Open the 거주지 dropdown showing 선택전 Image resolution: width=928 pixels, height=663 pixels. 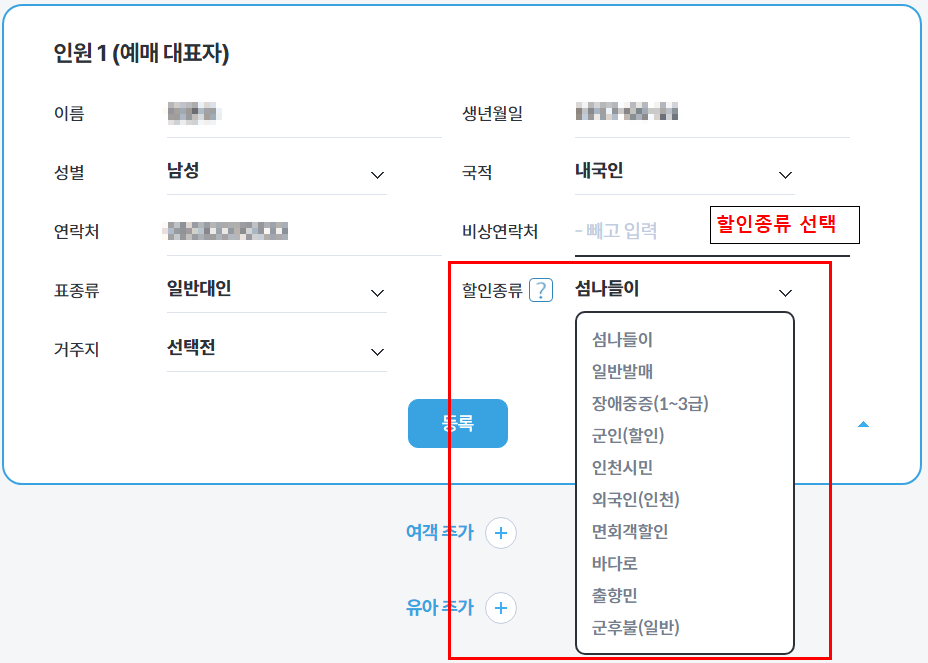click(377, 351)
